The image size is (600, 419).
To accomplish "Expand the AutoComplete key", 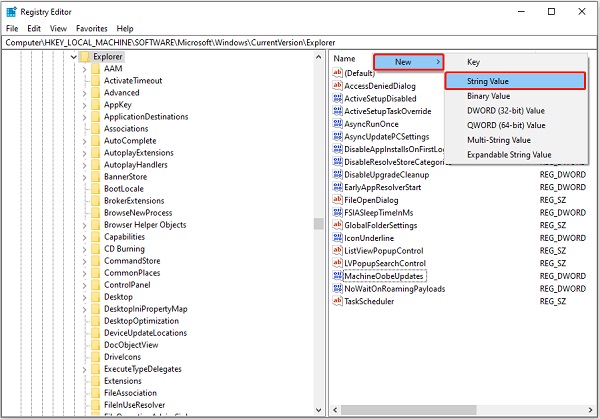I will coord(84,141).
